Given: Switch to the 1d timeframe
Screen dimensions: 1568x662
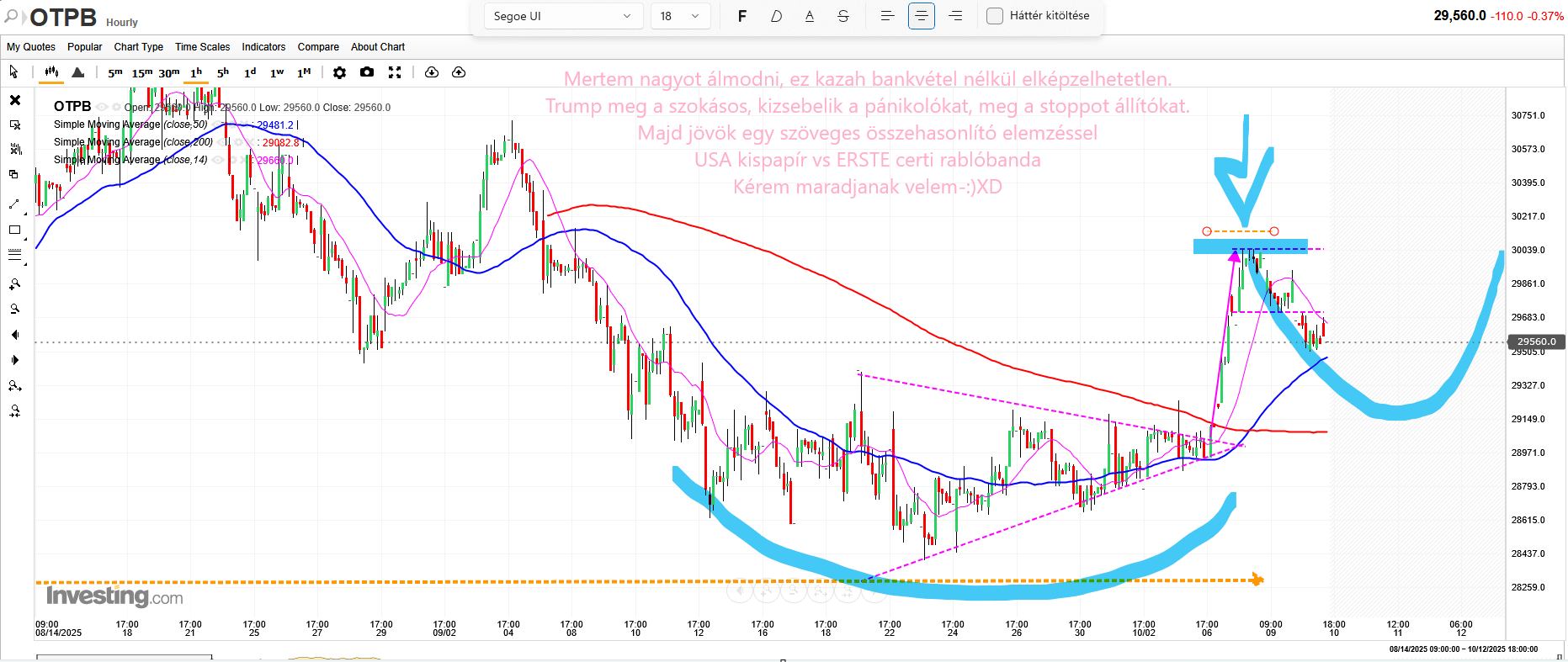Looking at the screenshot, I should tap(250, 72).
